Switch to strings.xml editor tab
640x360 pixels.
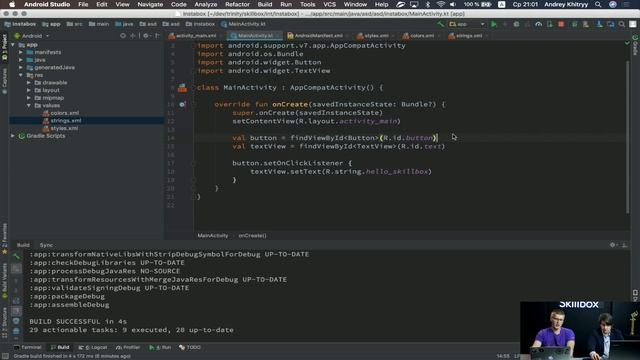coord(469,36)
